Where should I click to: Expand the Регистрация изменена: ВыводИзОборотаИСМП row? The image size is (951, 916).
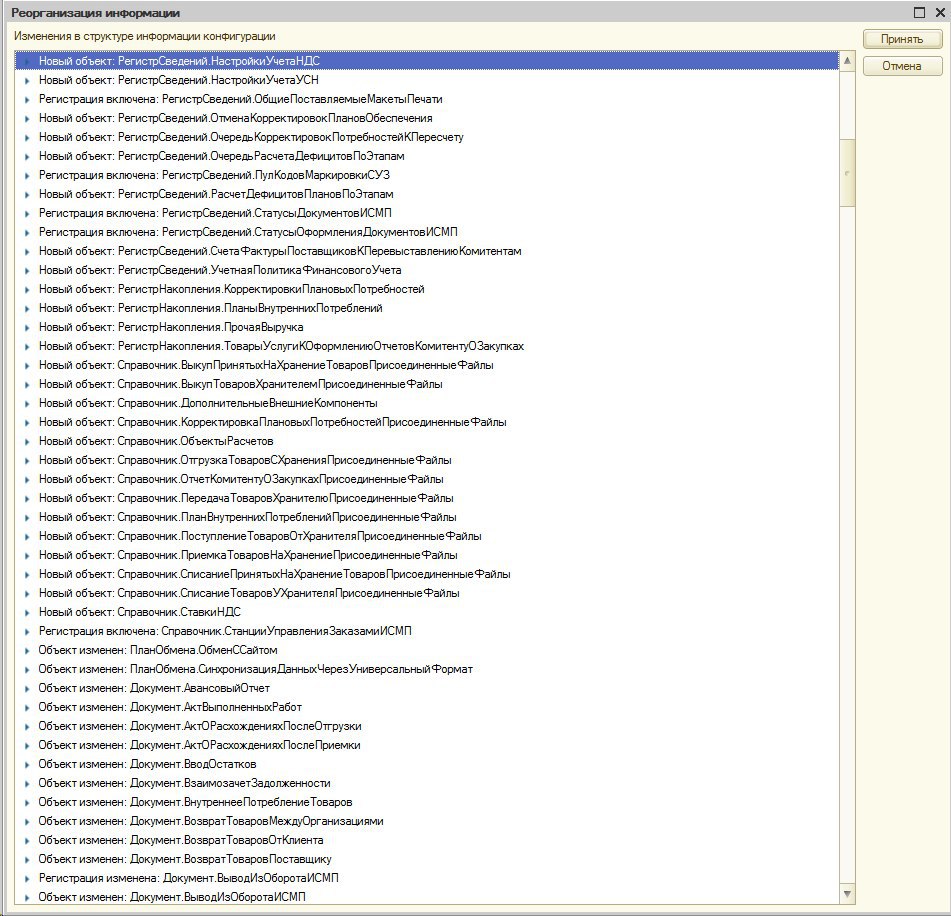click(27, 878)
